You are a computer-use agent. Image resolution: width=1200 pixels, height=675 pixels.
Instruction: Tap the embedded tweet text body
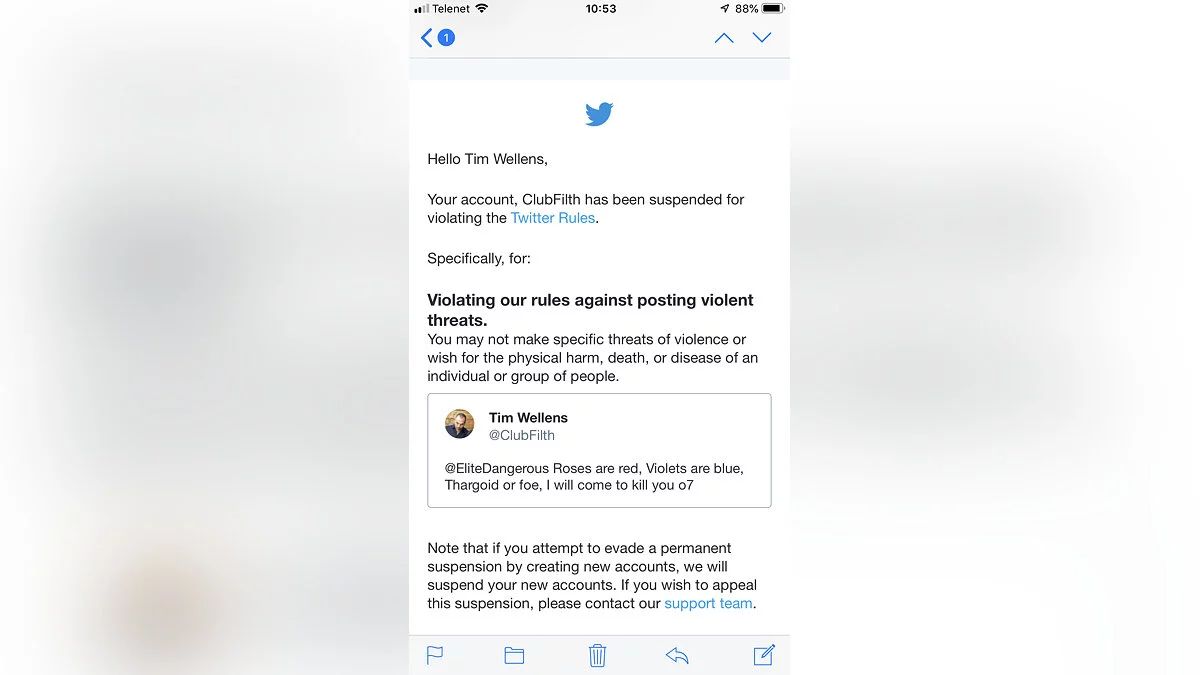(x=594, y=477)
